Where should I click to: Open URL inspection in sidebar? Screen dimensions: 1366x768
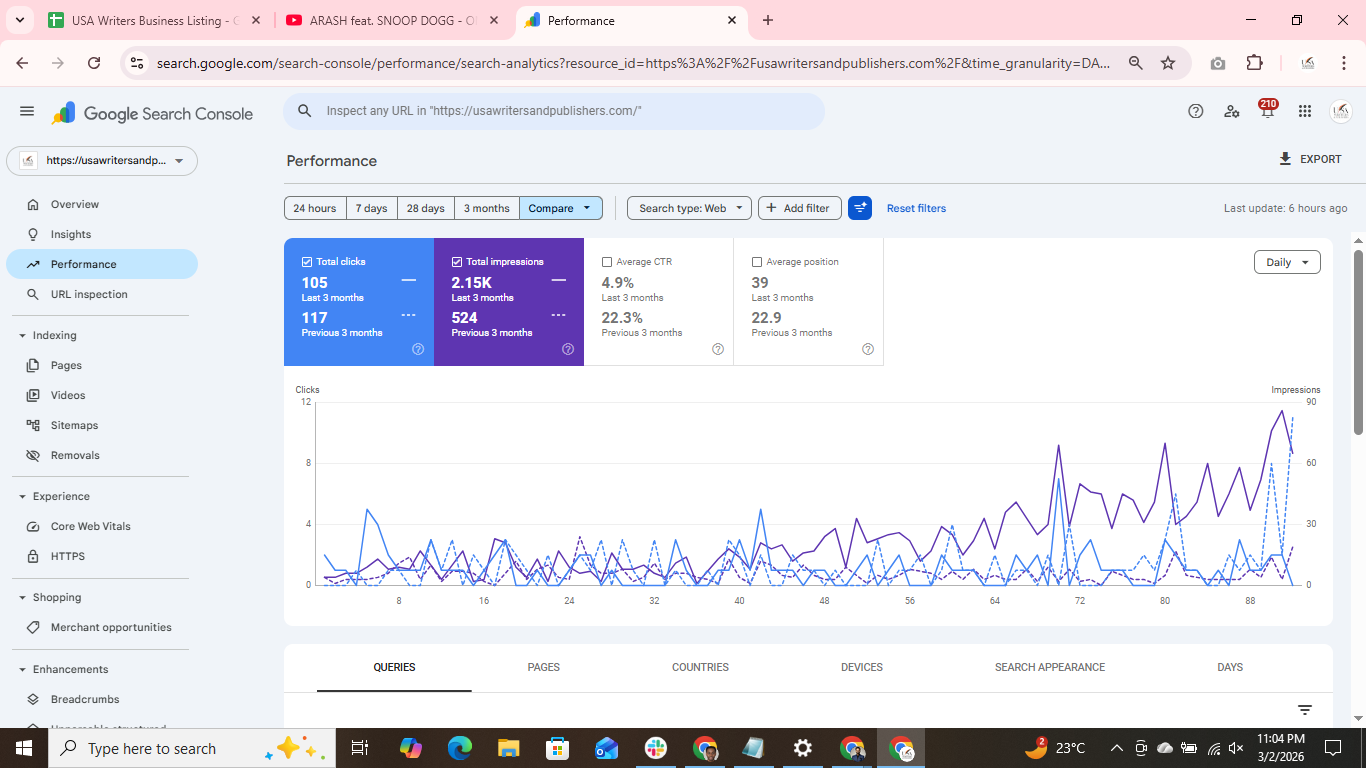[x=102, y=294]
